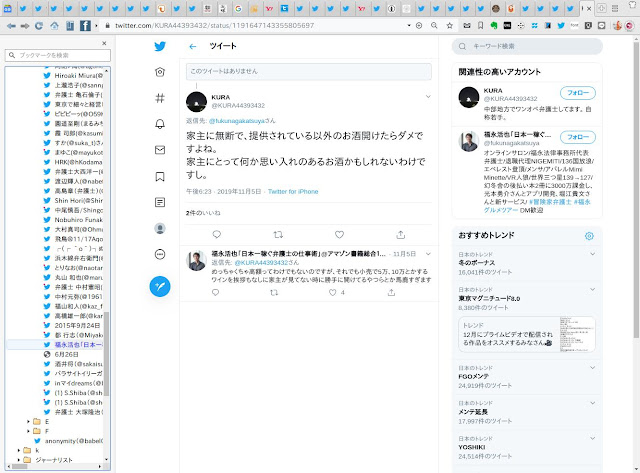Viewport: 640px width, 473px height.
Task: Open the More options circle icon
Action: [160, 255]
